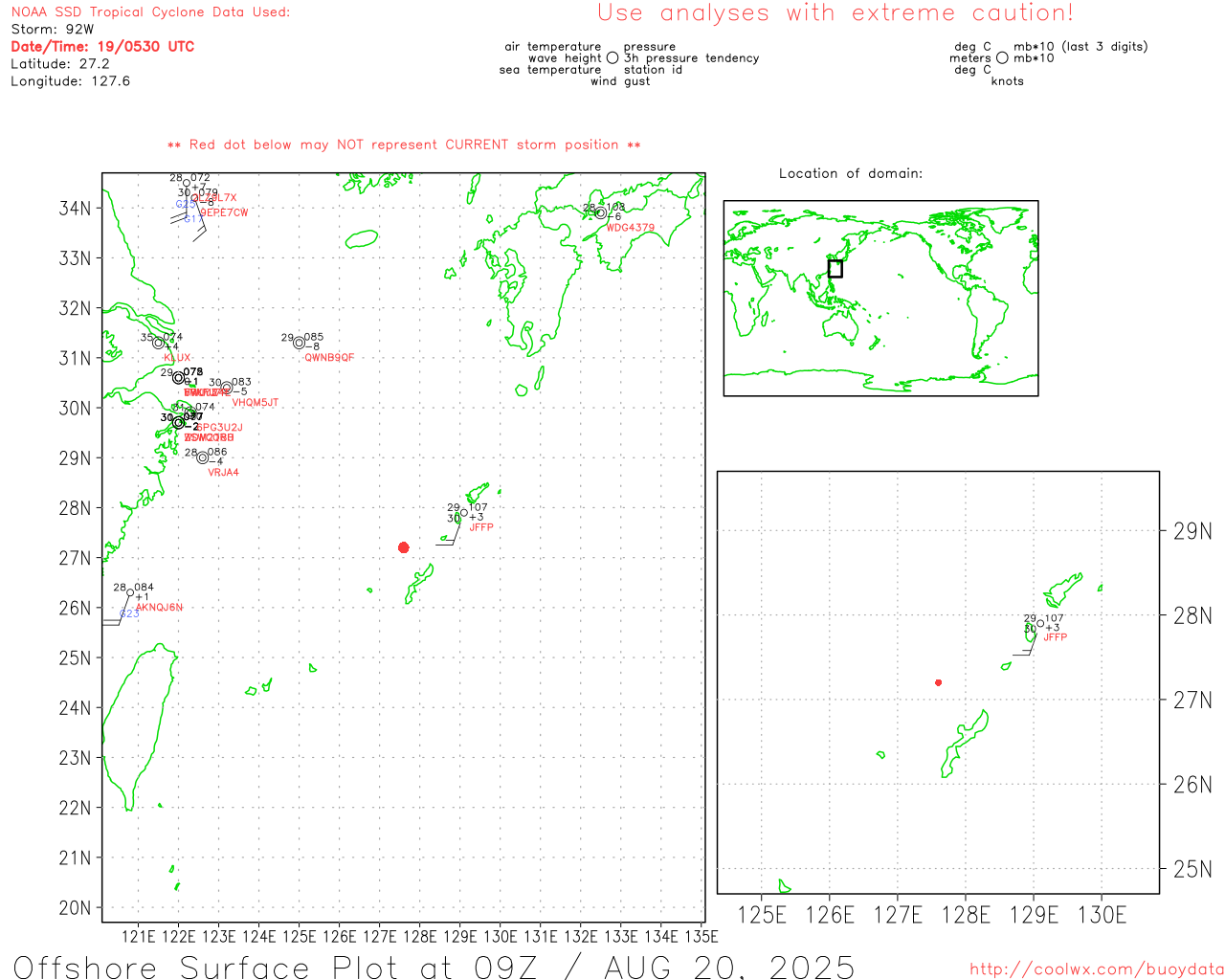Click station ID WDG4379 near Japan
This screenshot has height=980, width=1225.
(631, 228)
